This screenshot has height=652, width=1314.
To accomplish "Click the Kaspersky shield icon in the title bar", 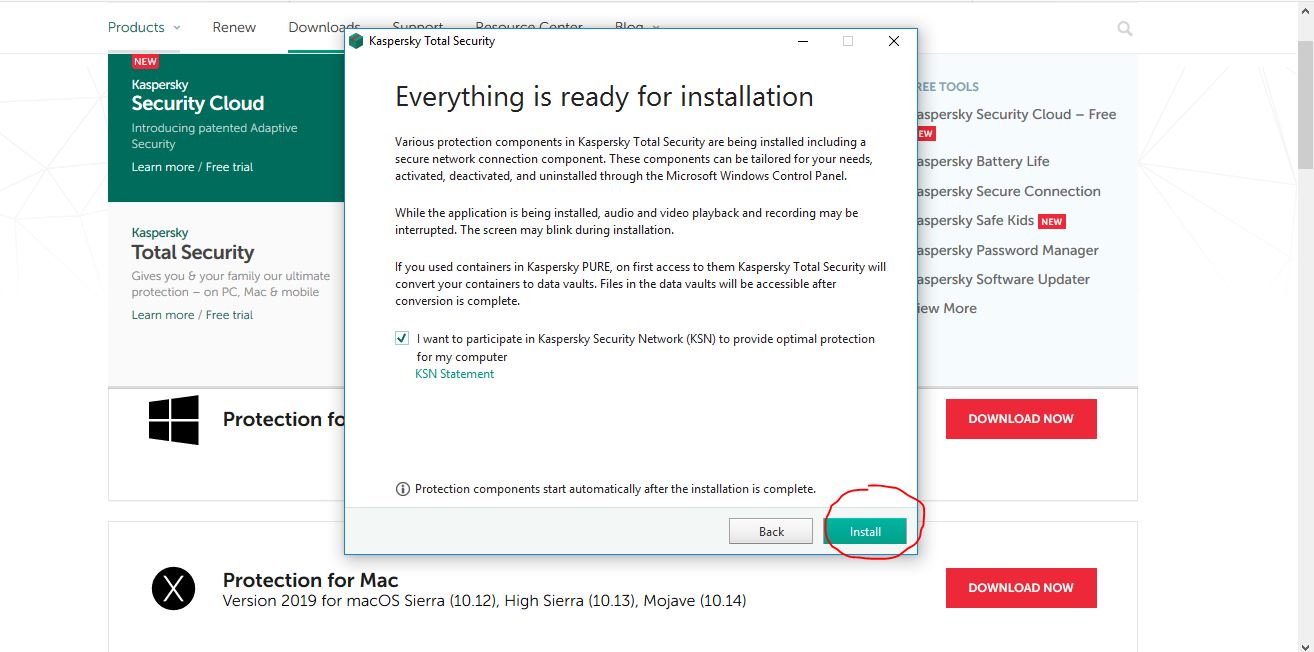I will click(356, 41).
